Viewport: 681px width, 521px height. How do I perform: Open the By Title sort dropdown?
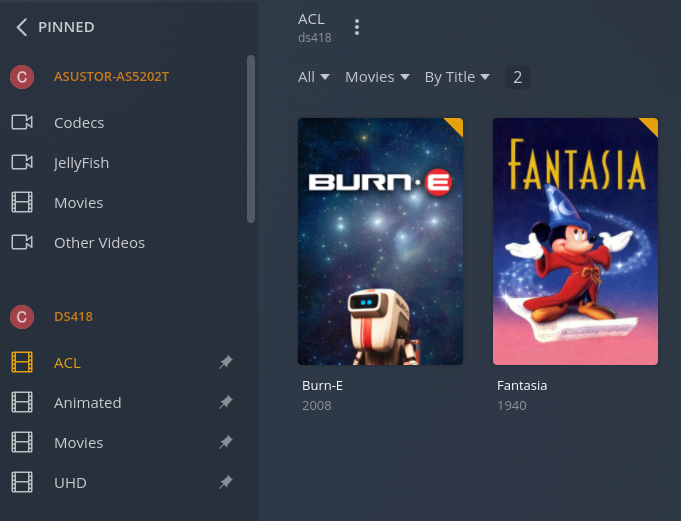point(457,77)
